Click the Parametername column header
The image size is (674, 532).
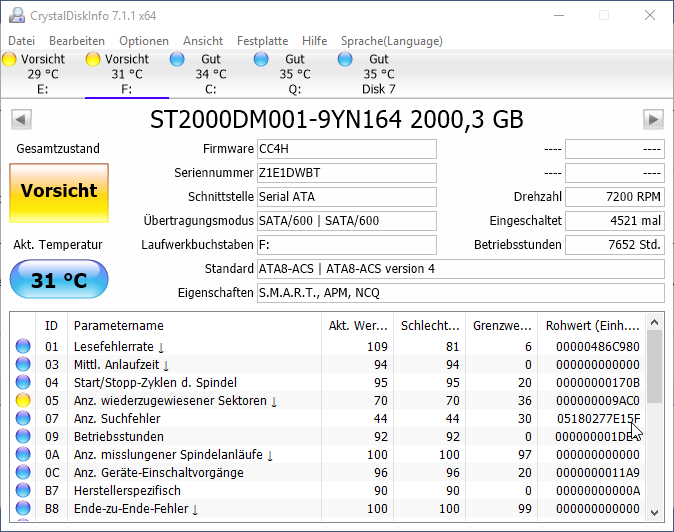pos(194,326)
